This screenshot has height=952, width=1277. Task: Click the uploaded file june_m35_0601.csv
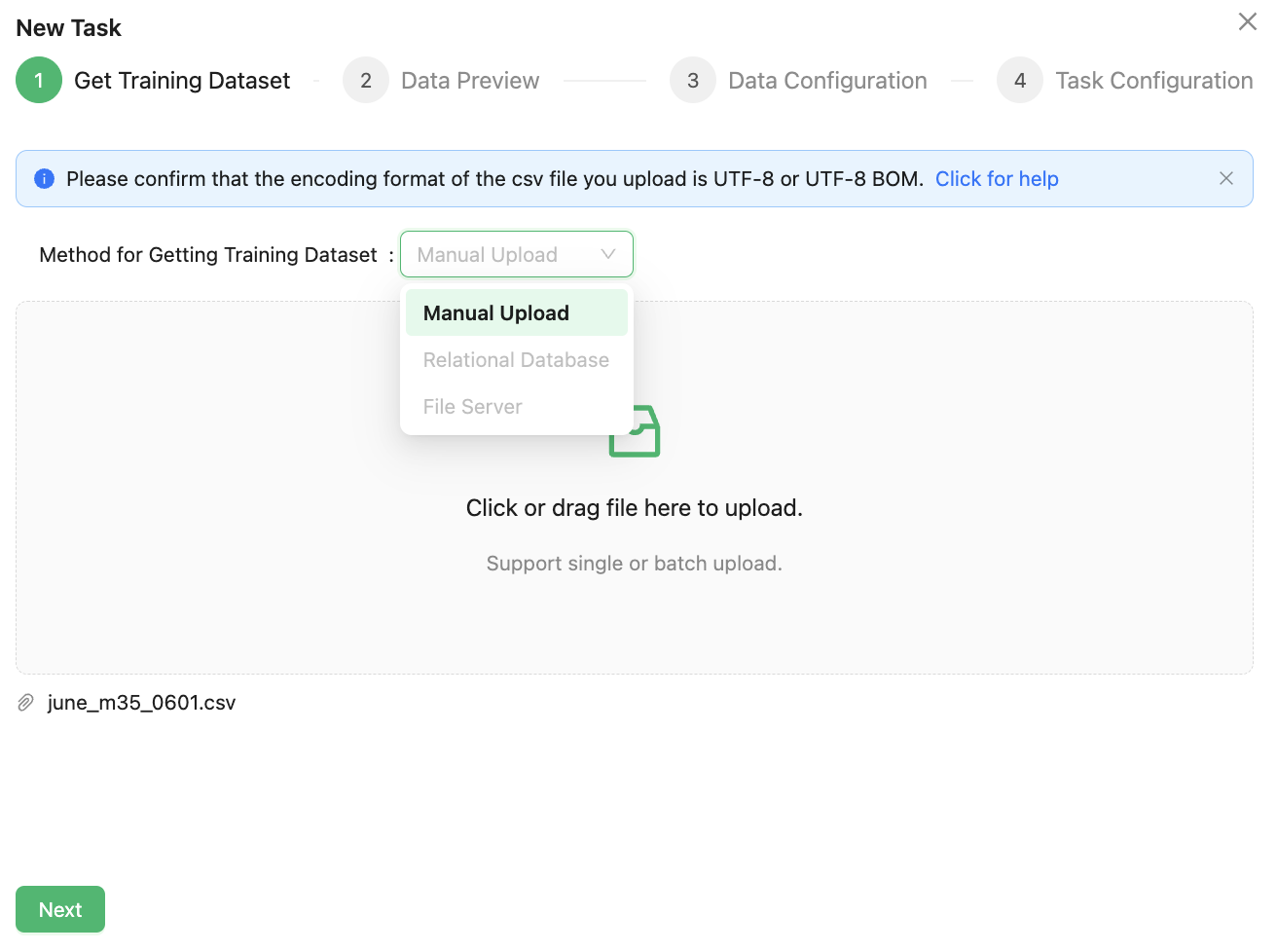pos(141,703)
